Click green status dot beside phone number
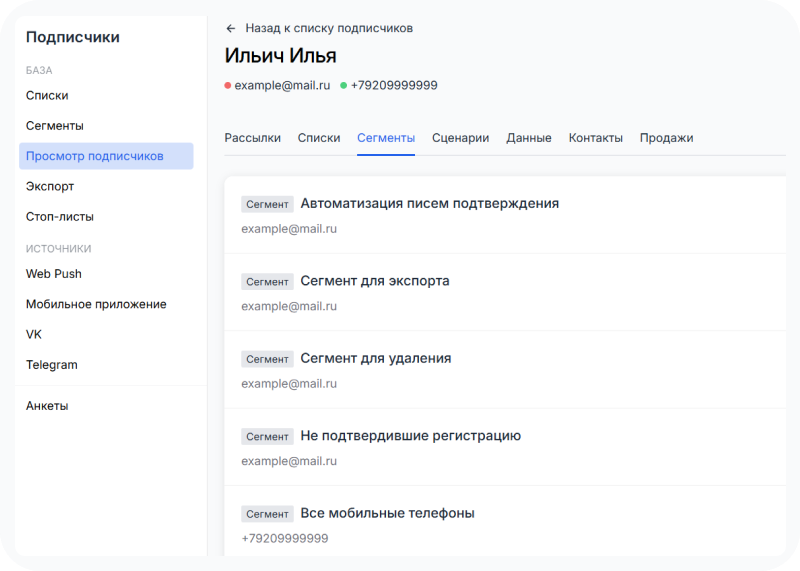800x571 pixels. pos(344,86)
